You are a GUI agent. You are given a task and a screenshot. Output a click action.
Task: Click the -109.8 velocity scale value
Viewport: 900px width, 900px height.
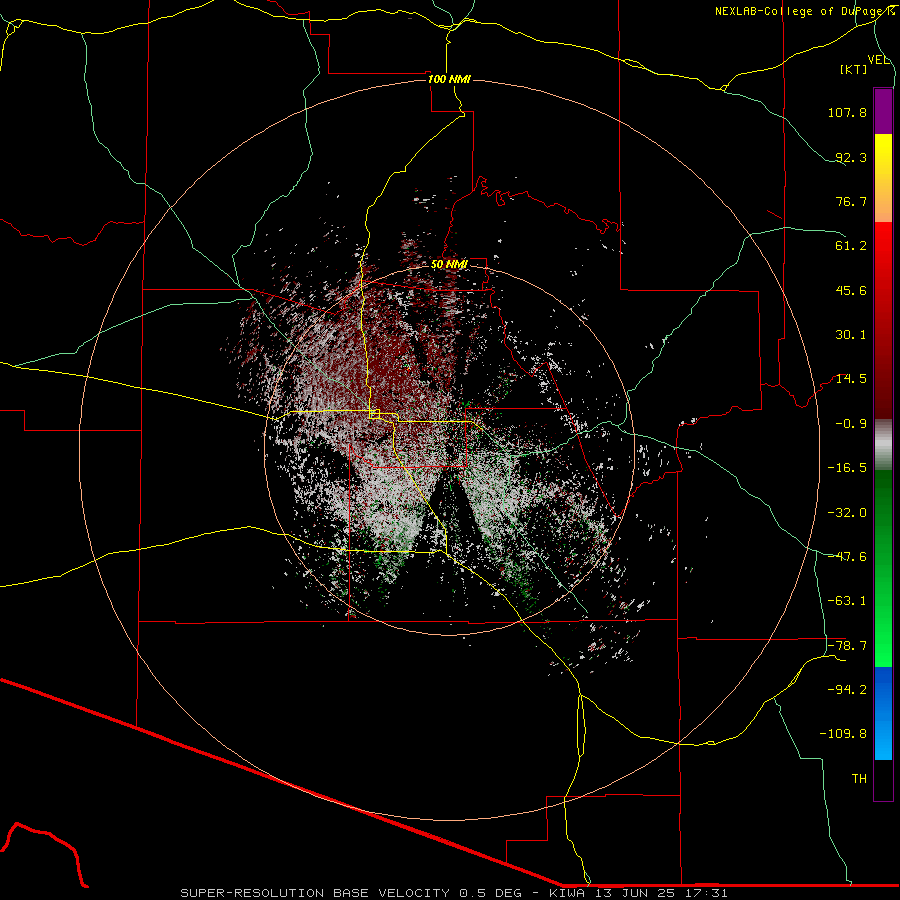(x=843, y=734)
